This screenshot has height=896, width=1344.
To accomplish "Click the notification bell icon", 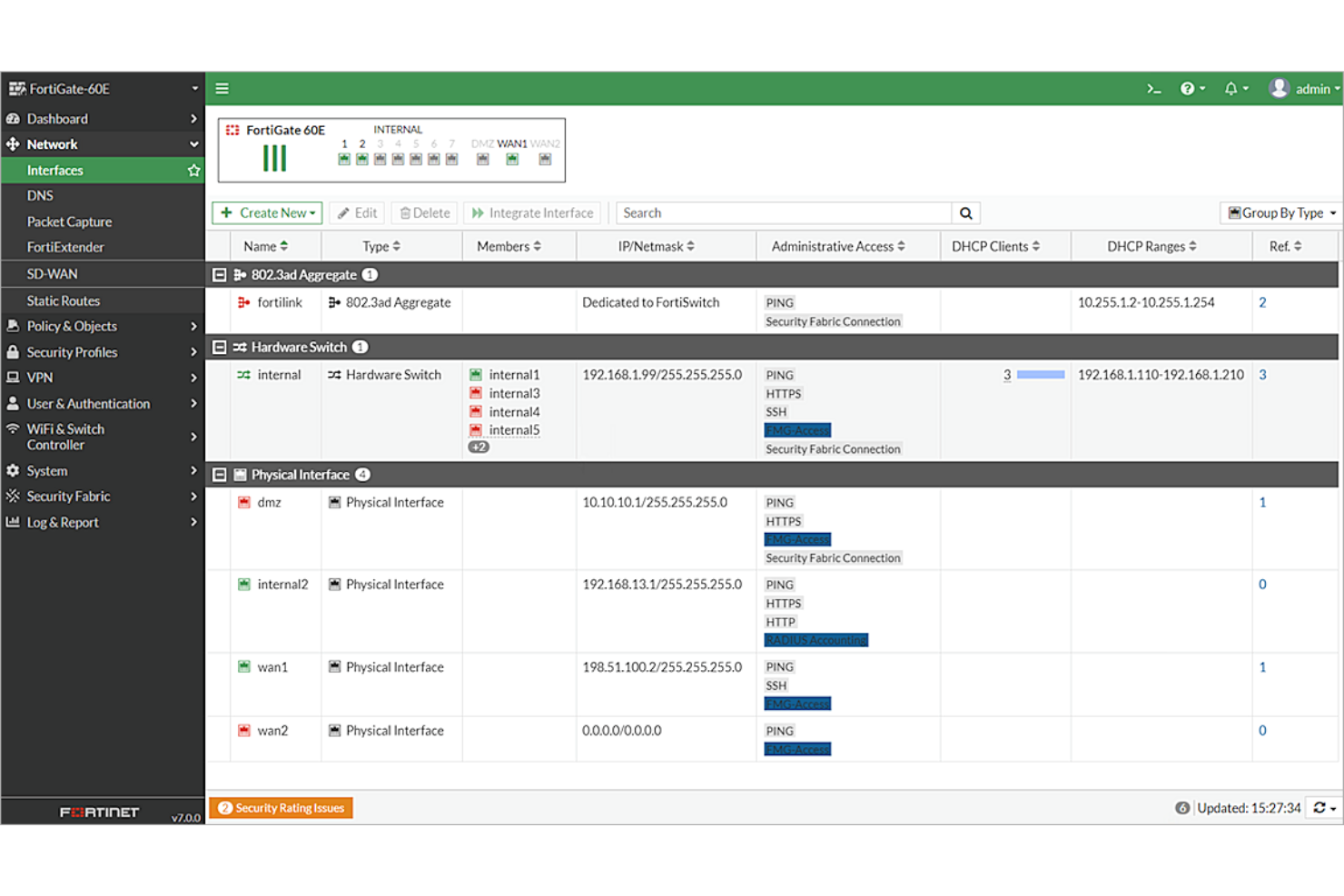I will tap(1232, 88).
